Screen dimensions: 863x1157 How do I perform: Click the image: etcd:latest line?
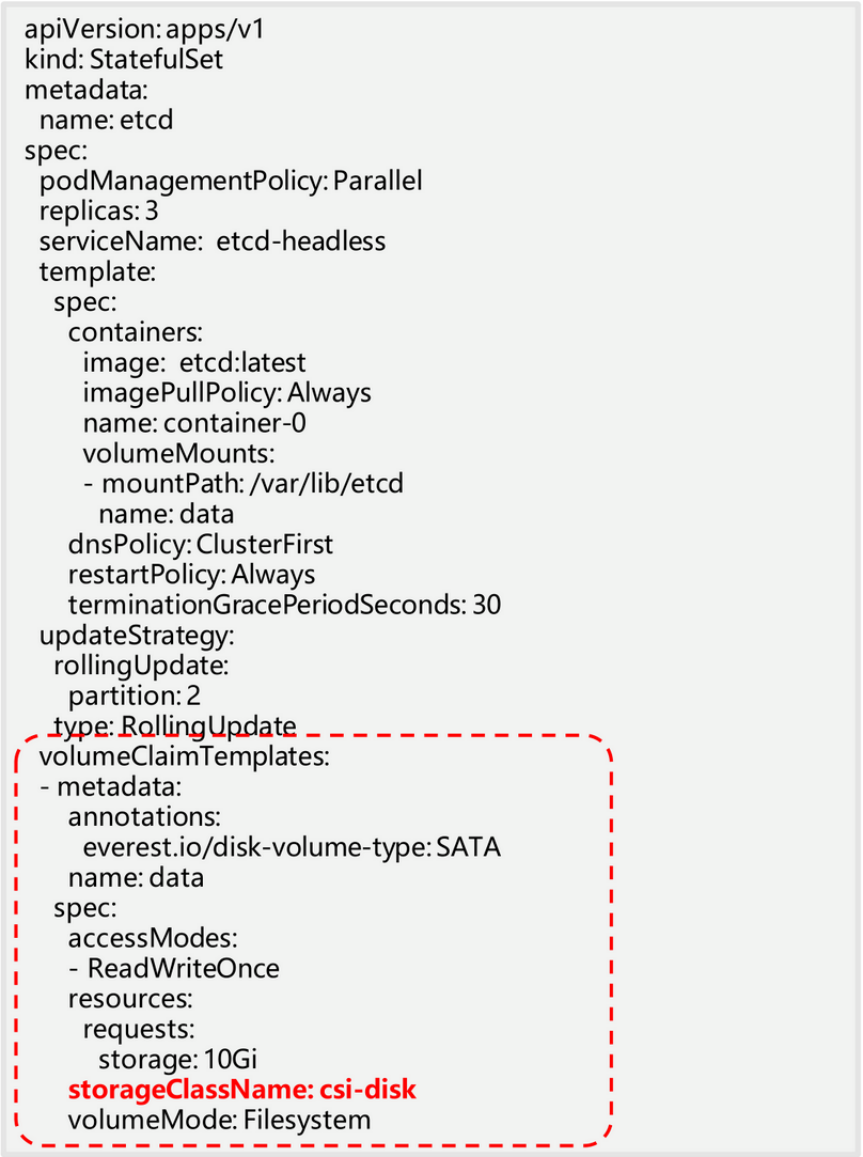tap(194, 362)
